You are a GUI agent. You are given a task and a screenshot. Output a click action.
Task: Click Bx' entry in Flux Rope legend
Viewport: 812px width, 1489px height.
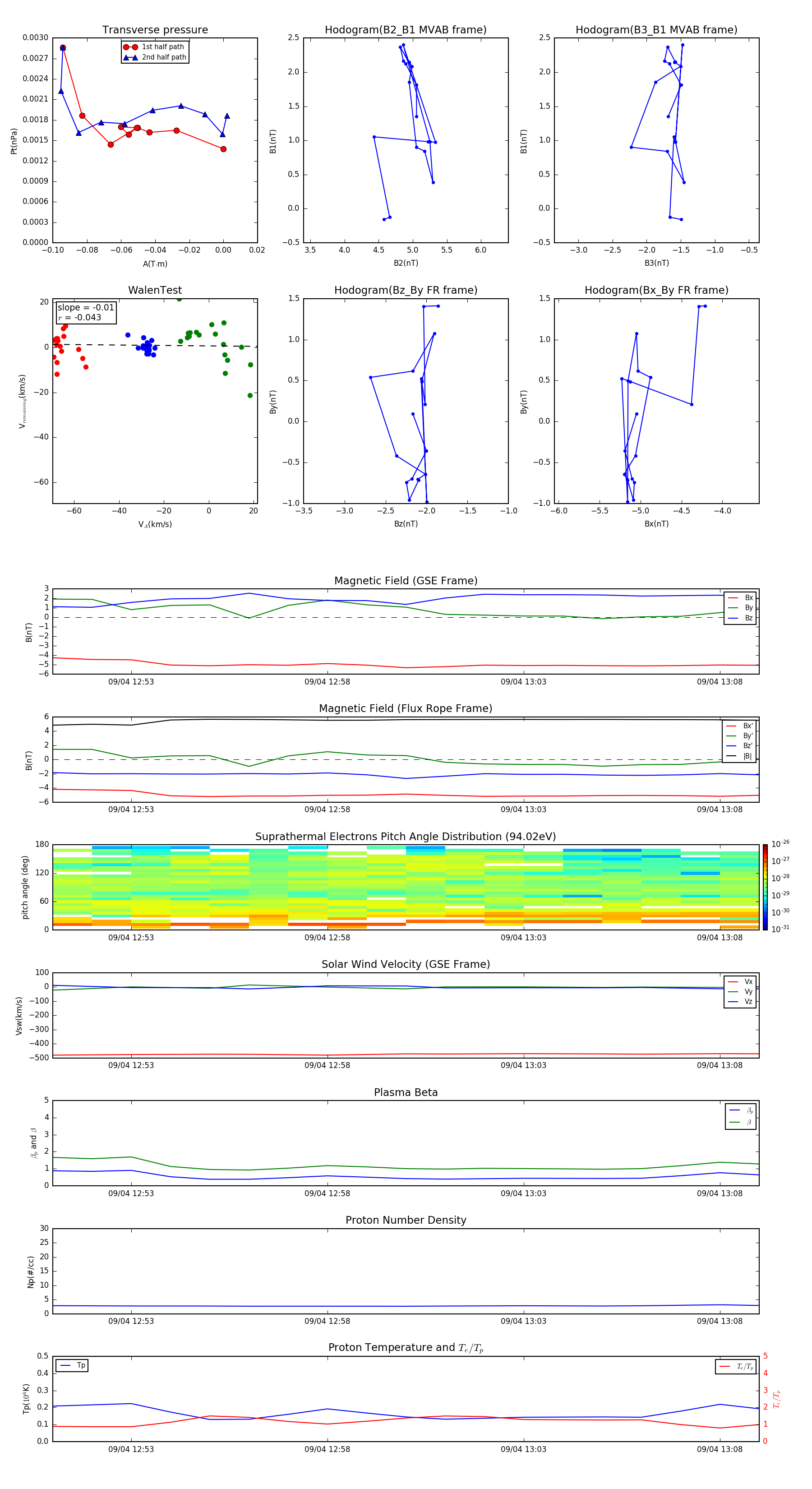coord(739,726)
